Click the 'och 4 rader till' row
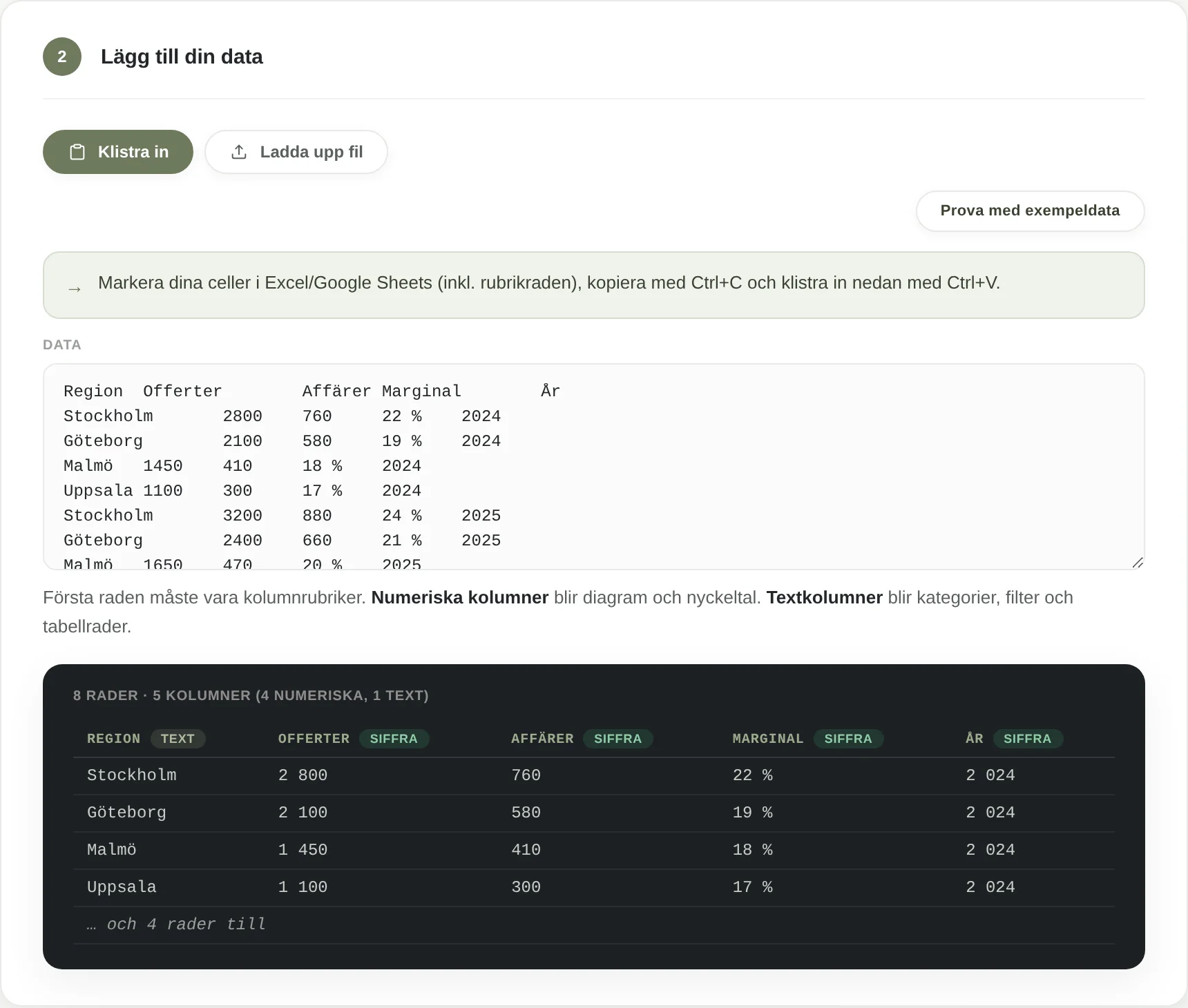The height and width of the screenshot is (1008, 1188). click(x=594, y=924)
